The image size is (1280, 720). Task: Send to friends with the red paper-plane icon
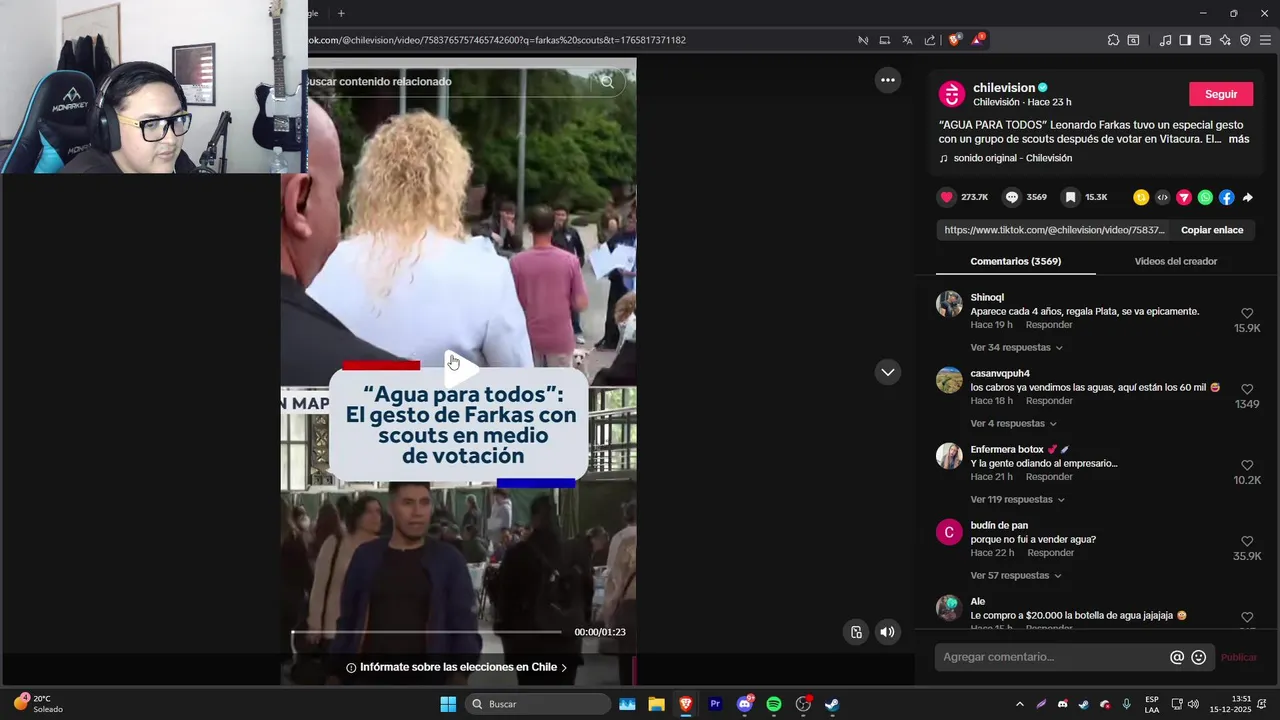(x=1184, y=197)
